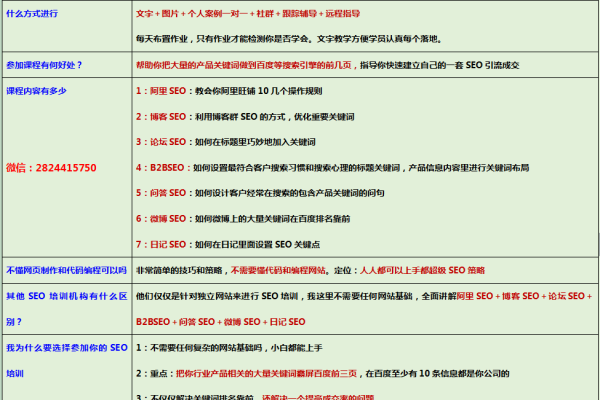
Task: Select the row '1:阿里SEO'
Action: 229,91
